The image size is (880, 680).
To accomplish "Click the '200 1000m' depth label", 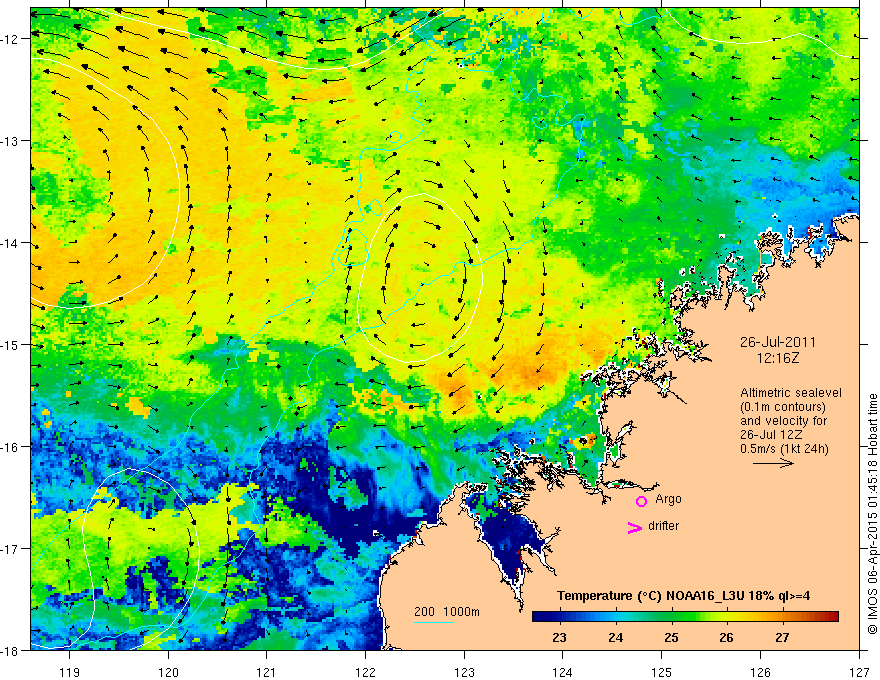I will [447, 612].
